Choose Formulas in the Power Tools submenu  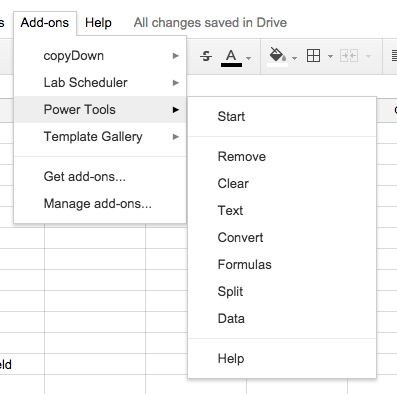[x=282, y=265]
